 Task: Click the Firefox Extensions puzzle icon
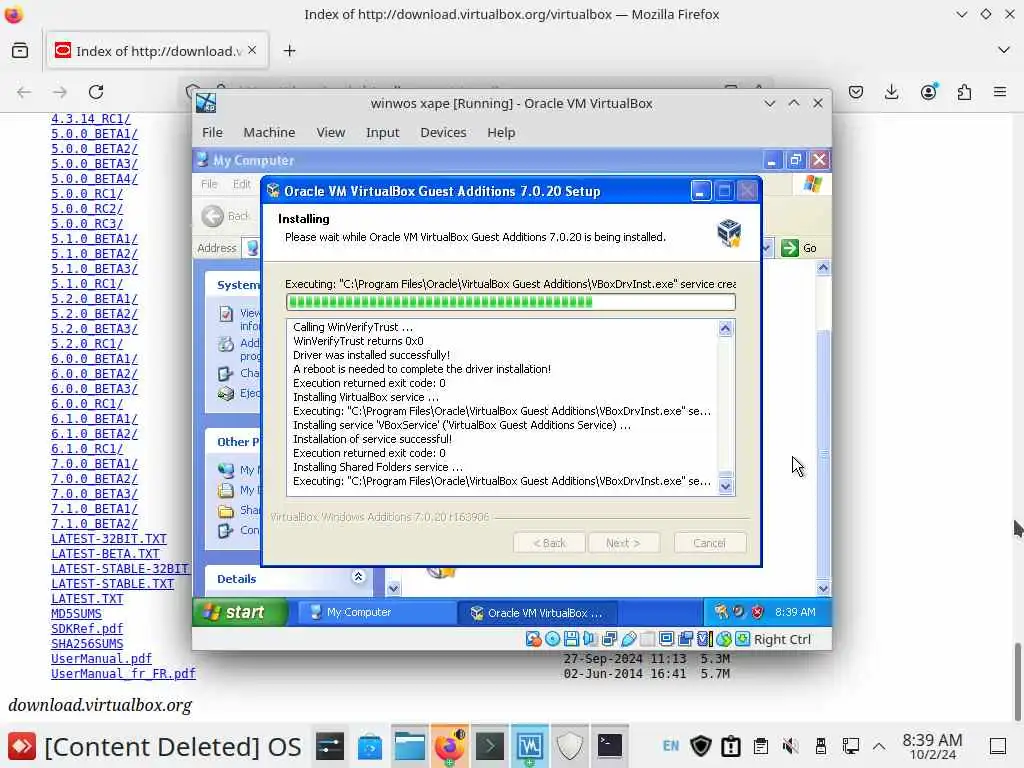click(964, 92)
